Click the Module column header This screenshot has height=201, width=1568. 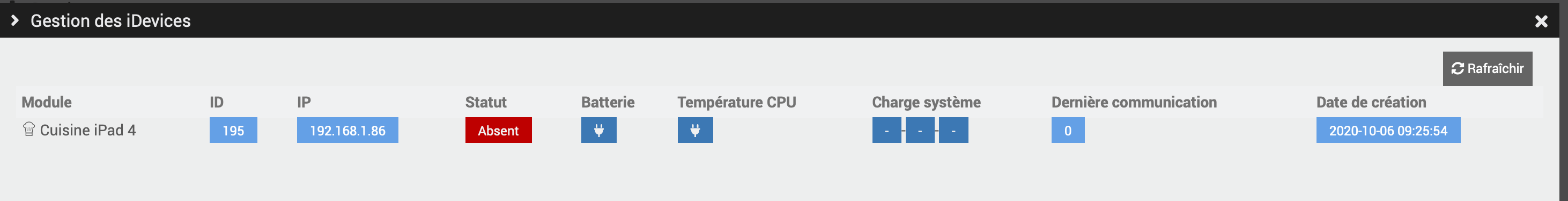(46, 102)
